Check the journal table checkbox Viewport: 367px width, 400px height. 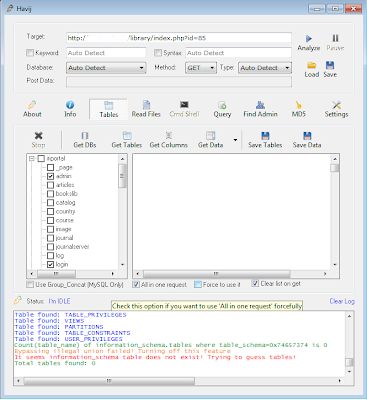pos(50,238)
